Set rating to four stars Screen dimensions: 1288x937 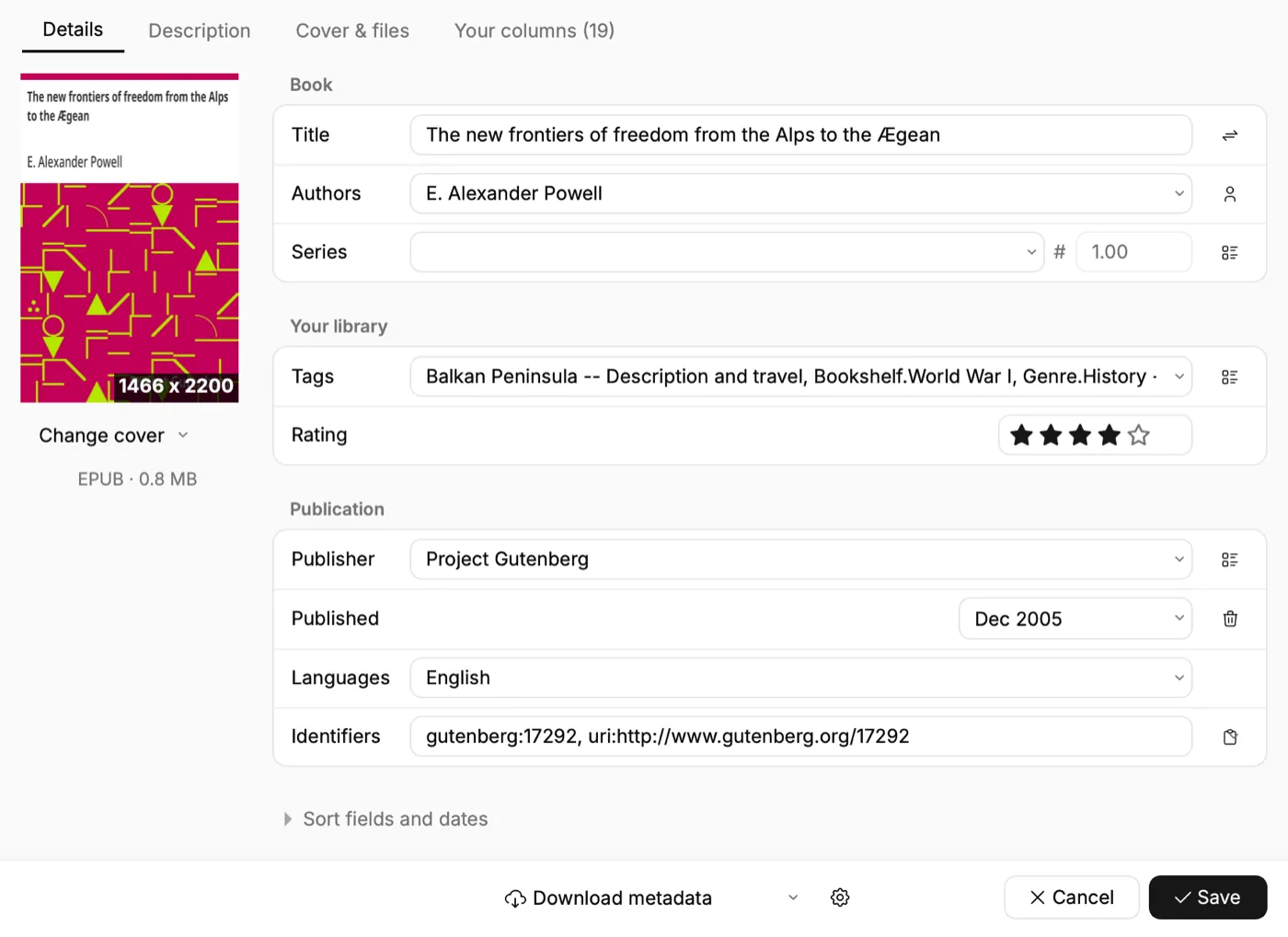coord(1110,435)
